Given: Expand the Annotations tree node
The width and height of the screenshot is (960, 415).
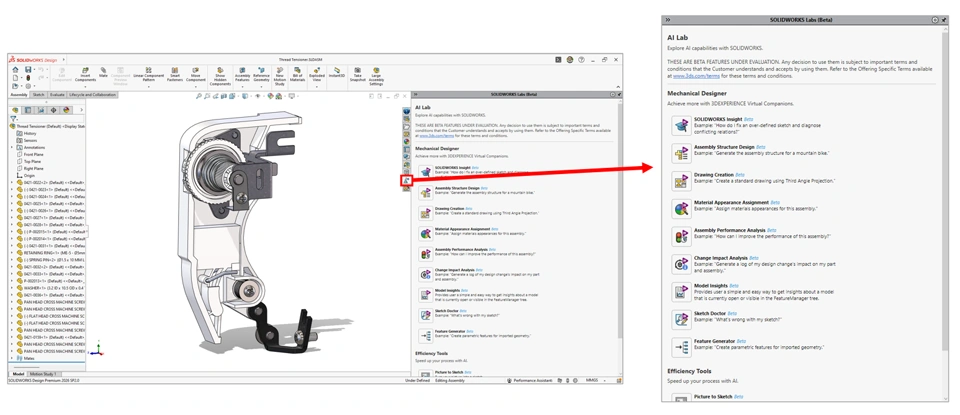Looking at the screenshot, I should pos(12,148).
